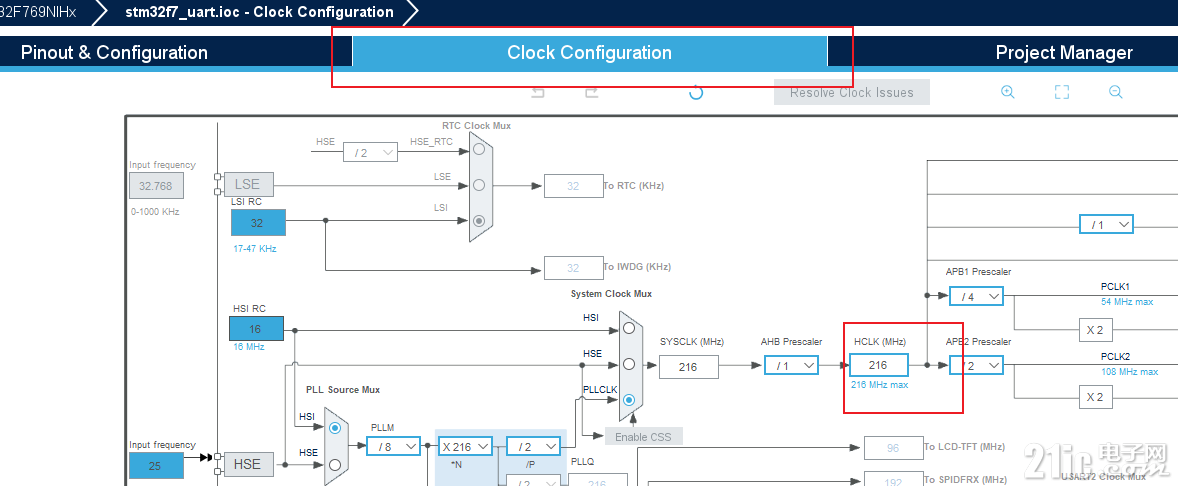Viewport: 1178px width, 486px height.
Task: Select HSE input on RTC Clock Mux
Action: pyautogui.click(x=479, y=149)
